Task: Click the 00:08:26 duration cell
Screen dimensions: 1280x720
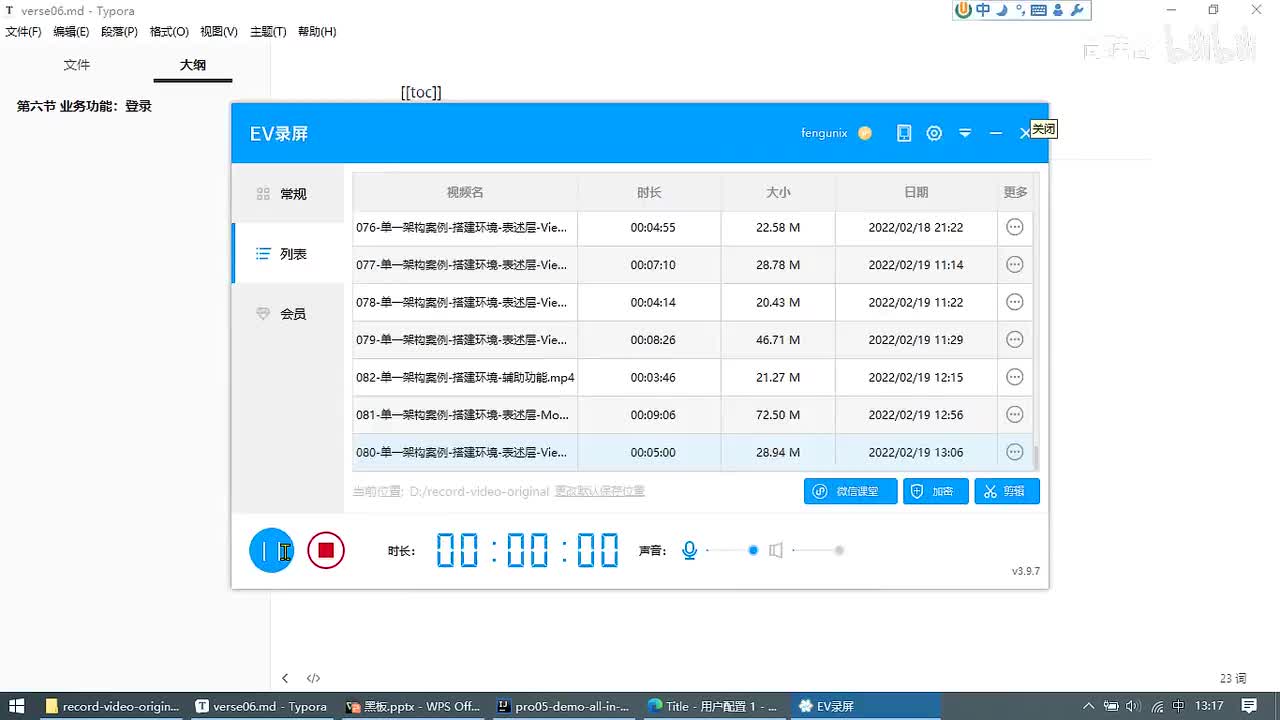Action: tap(652, 340)
